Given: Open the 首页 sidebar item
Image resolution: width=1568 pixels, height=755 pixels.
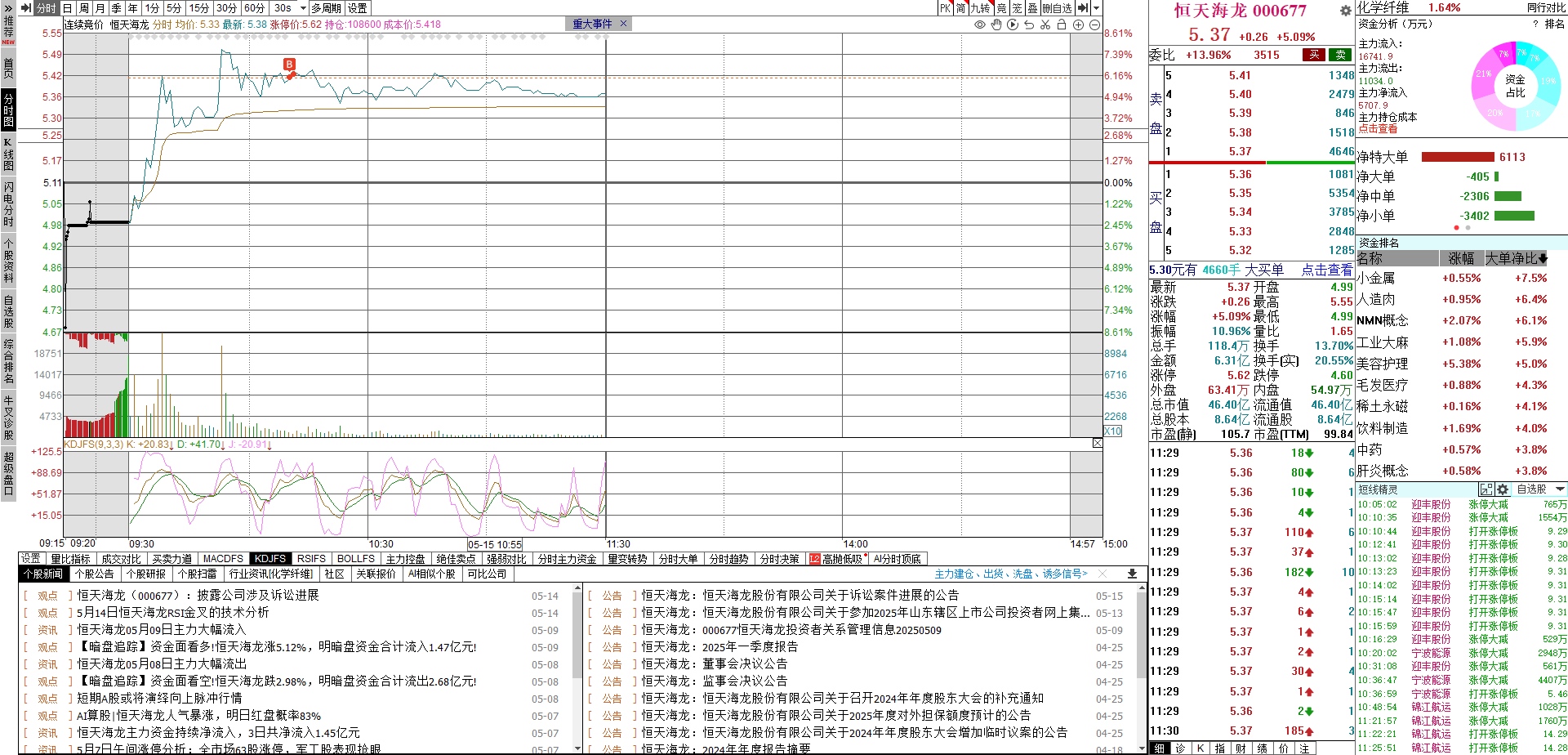Looking at the screenshot, I should [8, 68].
